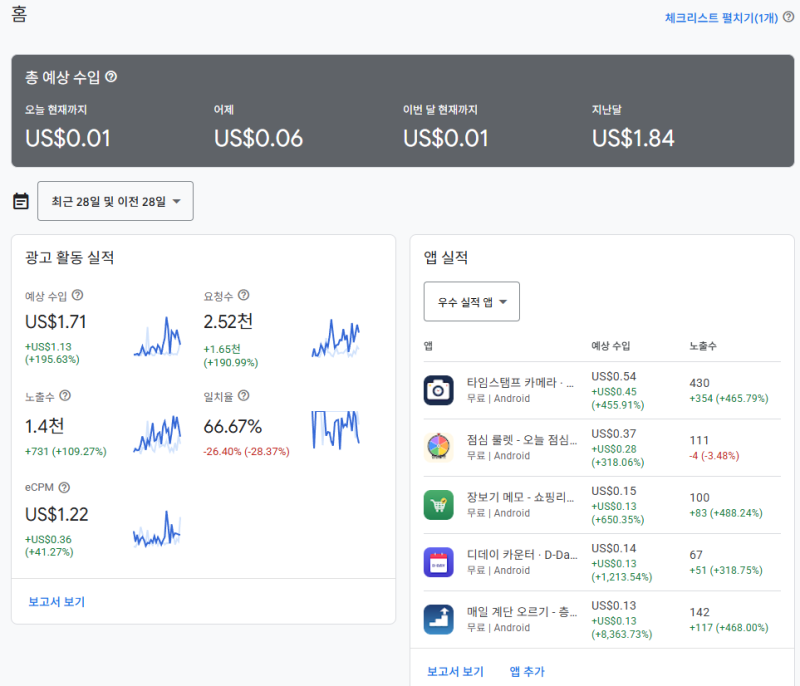The width and height of the screenshot is (800, 686).
Task: Open the 디데이 카운터 · D-Da app name
Action: [522, 554]
